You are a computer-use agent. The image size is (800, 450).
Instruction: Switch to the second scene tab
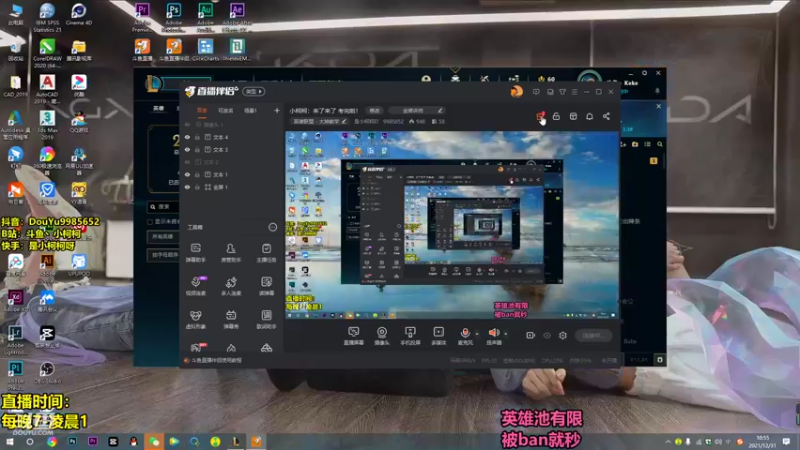coord(226,110)
